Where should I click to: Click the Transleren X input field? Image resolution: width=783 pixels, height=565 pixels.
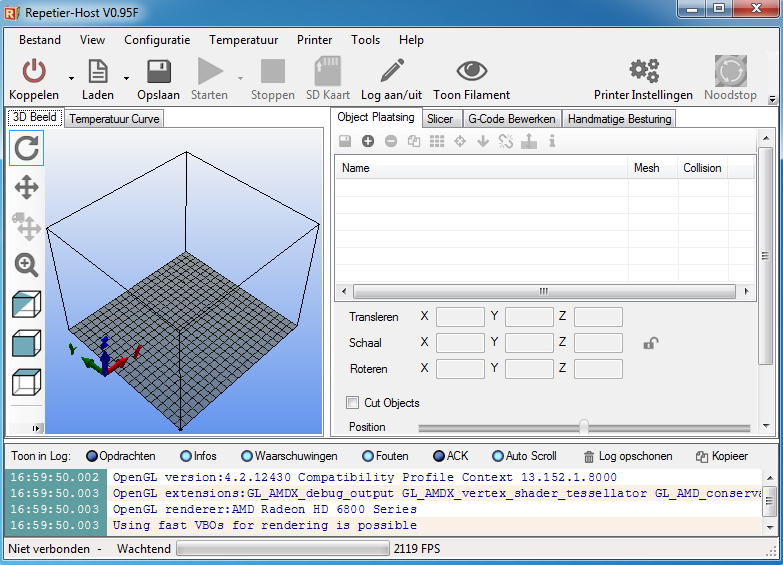460,317
